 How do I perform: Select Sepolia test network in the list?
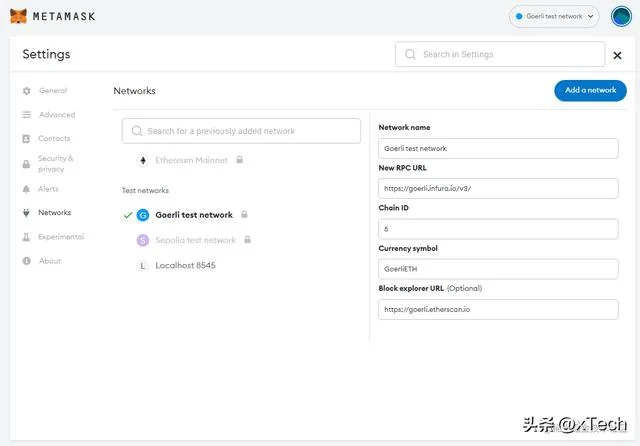tap(196, 240)
